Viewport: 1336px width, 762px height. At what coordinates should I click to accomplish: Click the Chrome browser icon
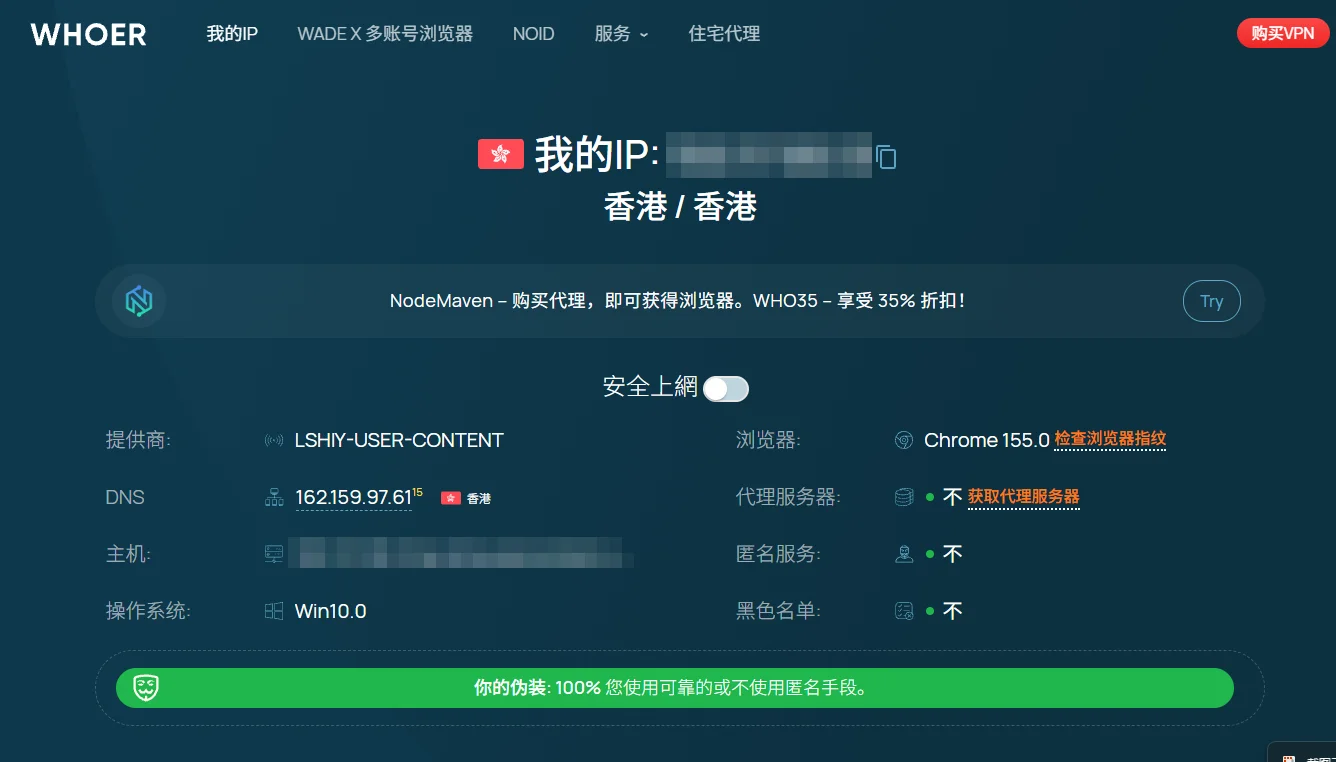[904, 440]
